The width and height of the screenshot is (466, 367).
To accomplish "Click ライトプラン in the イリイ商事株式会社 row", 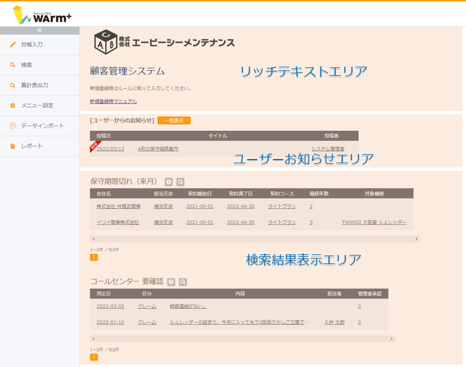I will coord(282,222).
